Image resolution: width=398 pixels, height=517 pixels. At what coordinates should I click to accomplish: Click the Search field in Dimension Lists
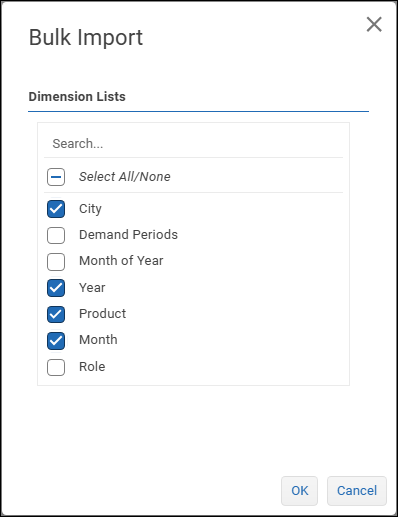pos(193,144)
